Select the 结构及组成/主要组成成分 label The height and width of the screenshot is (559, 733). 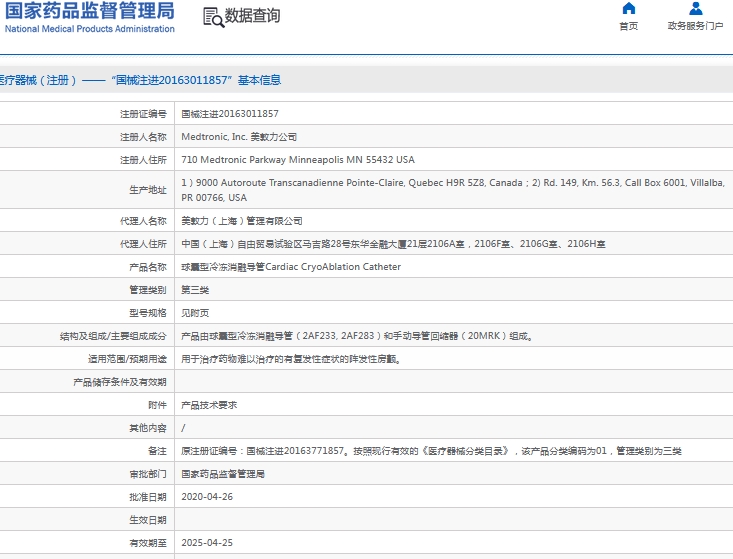click(113, 336)
